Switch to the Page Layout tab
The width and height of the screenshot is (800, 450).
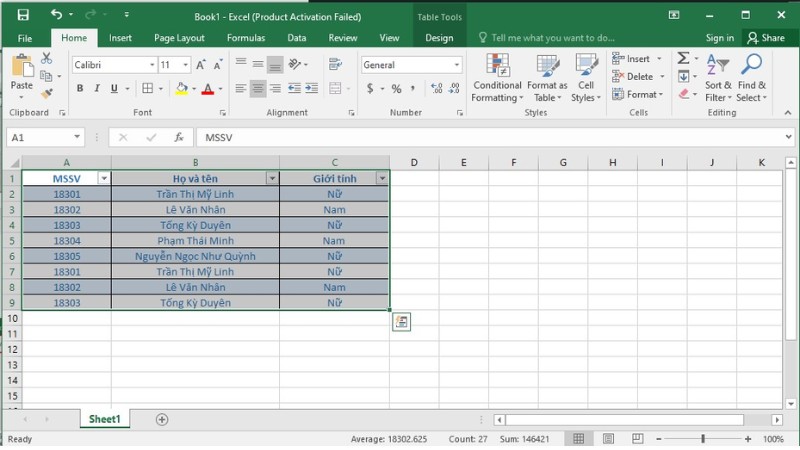click(x=179, y=38)
